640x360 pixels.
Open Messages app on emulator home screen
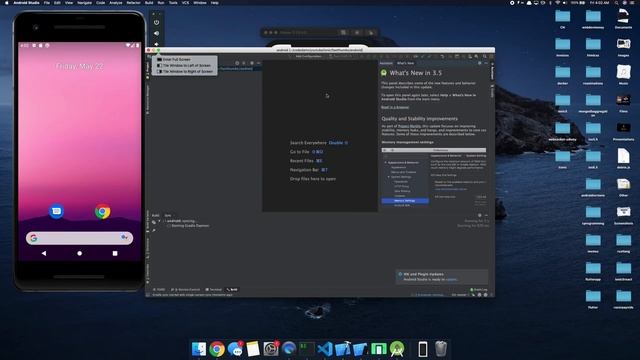pos(56,211)
